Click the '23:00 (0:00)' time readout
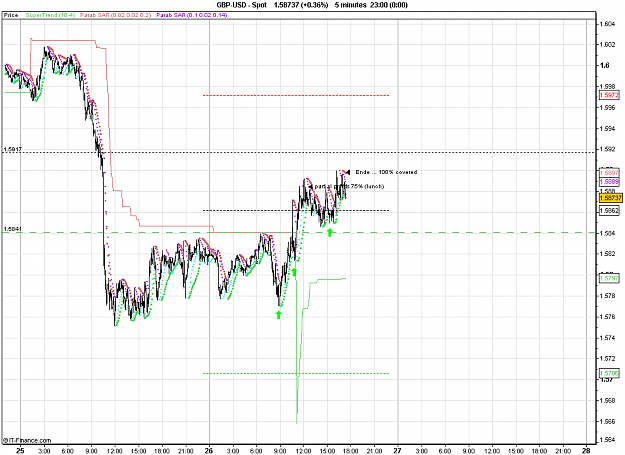625x455 pixels. (x=389, y=5)
